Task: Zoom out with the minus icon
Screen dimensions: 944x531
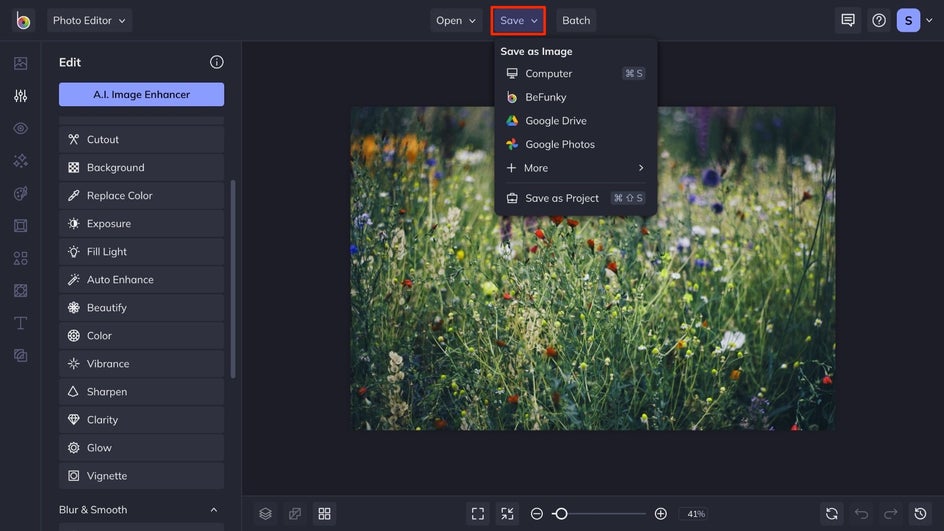Action: pyautogui.click(x=537, y=514)
